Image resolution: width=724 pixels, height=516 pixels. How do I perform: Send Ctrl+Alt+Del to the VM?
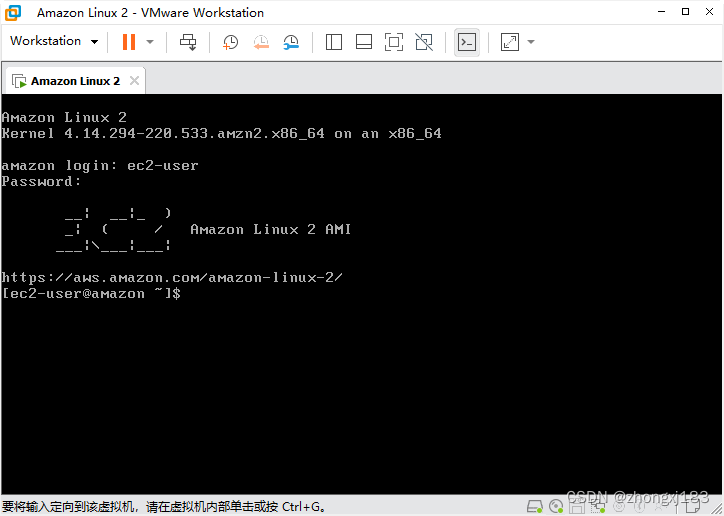[188, 42]
